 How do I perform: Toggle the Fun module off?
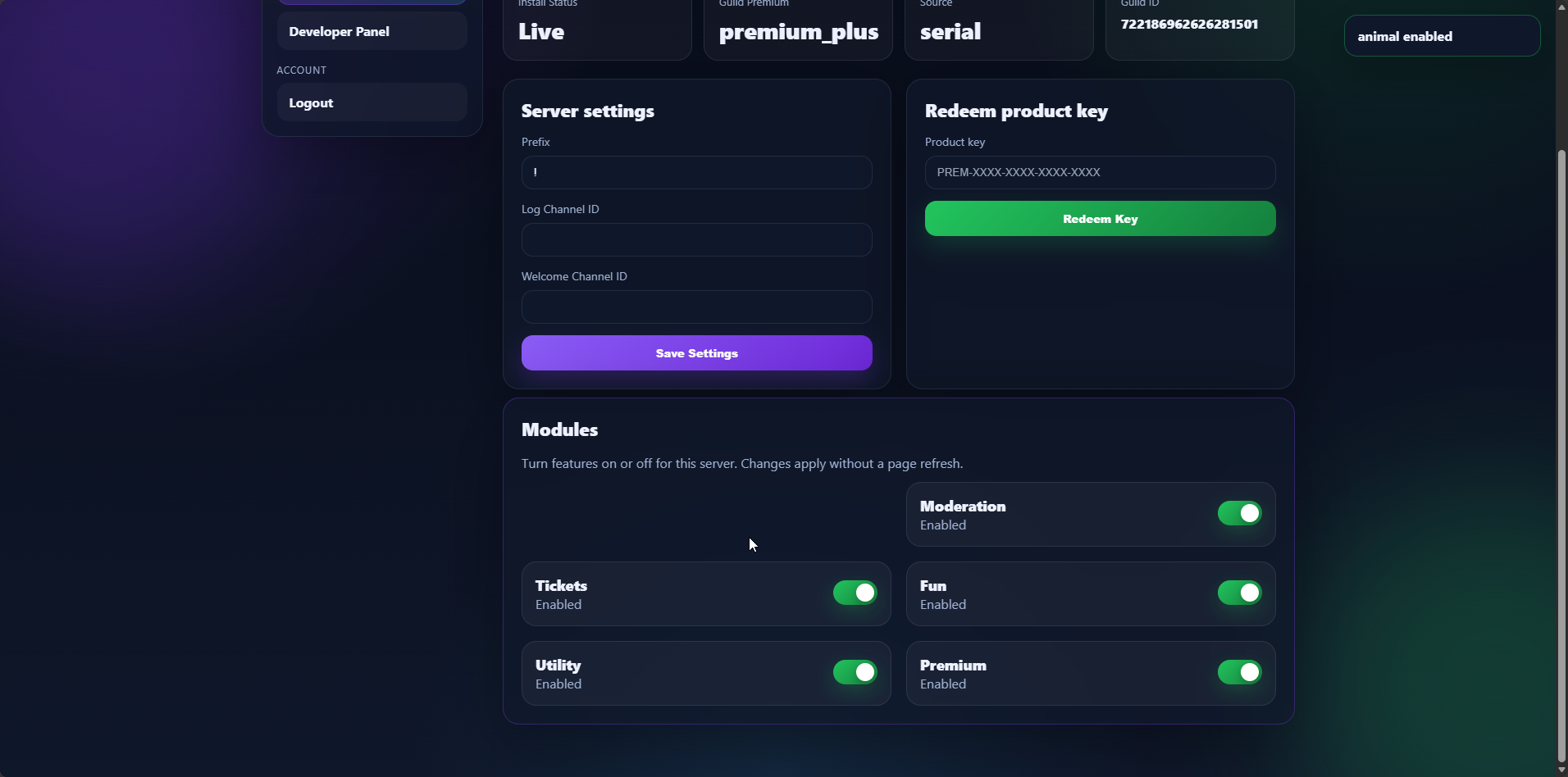coord(1239,593)
